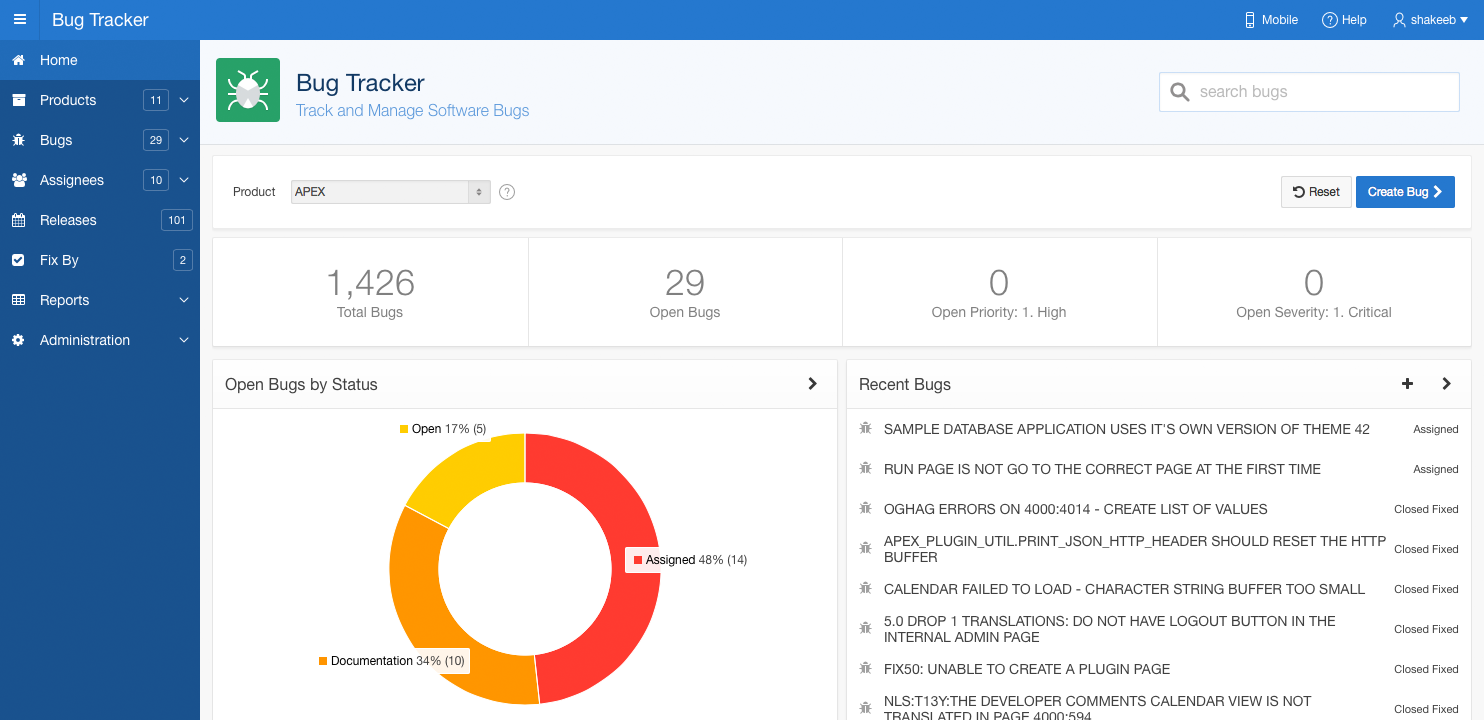Click the help icon beside Product dropdown

(507, 192)
